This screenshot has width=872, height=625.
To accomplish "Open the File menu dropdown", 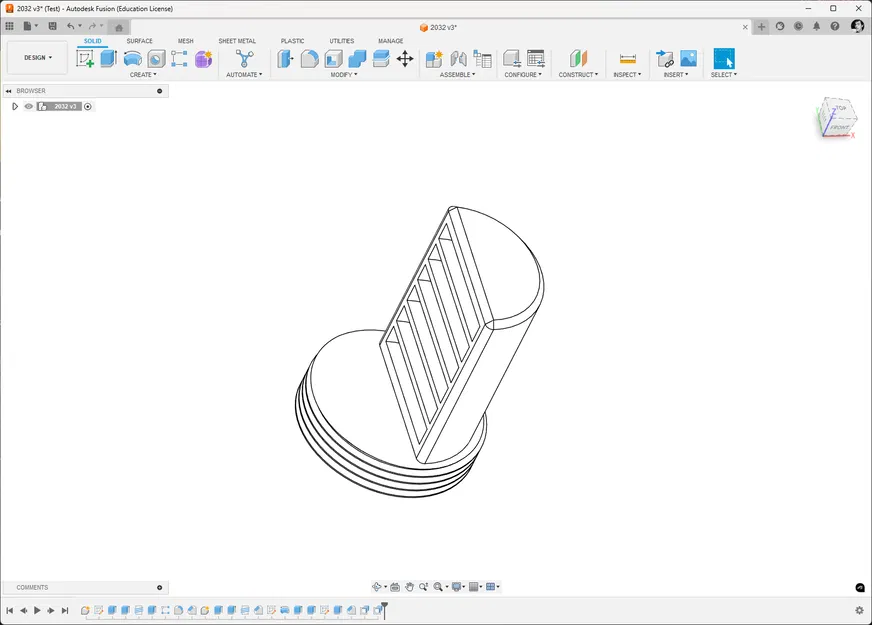I will coord(31,26).
